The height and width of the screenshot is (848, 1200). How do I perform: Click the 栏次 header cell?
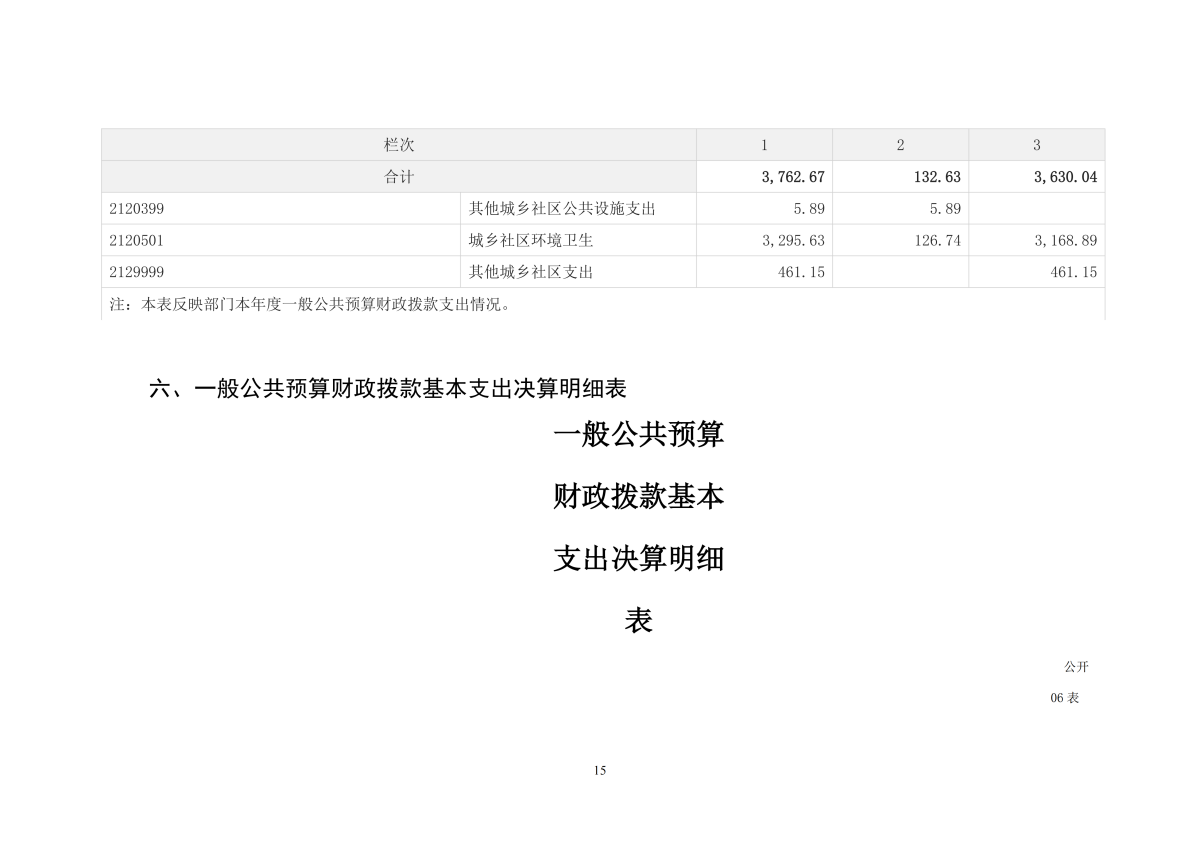click(399, 145)
